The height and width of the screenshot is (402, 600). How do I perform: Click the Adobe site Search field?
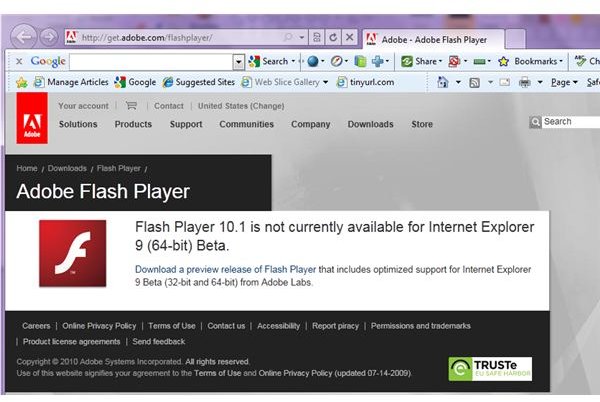(571, 122)
